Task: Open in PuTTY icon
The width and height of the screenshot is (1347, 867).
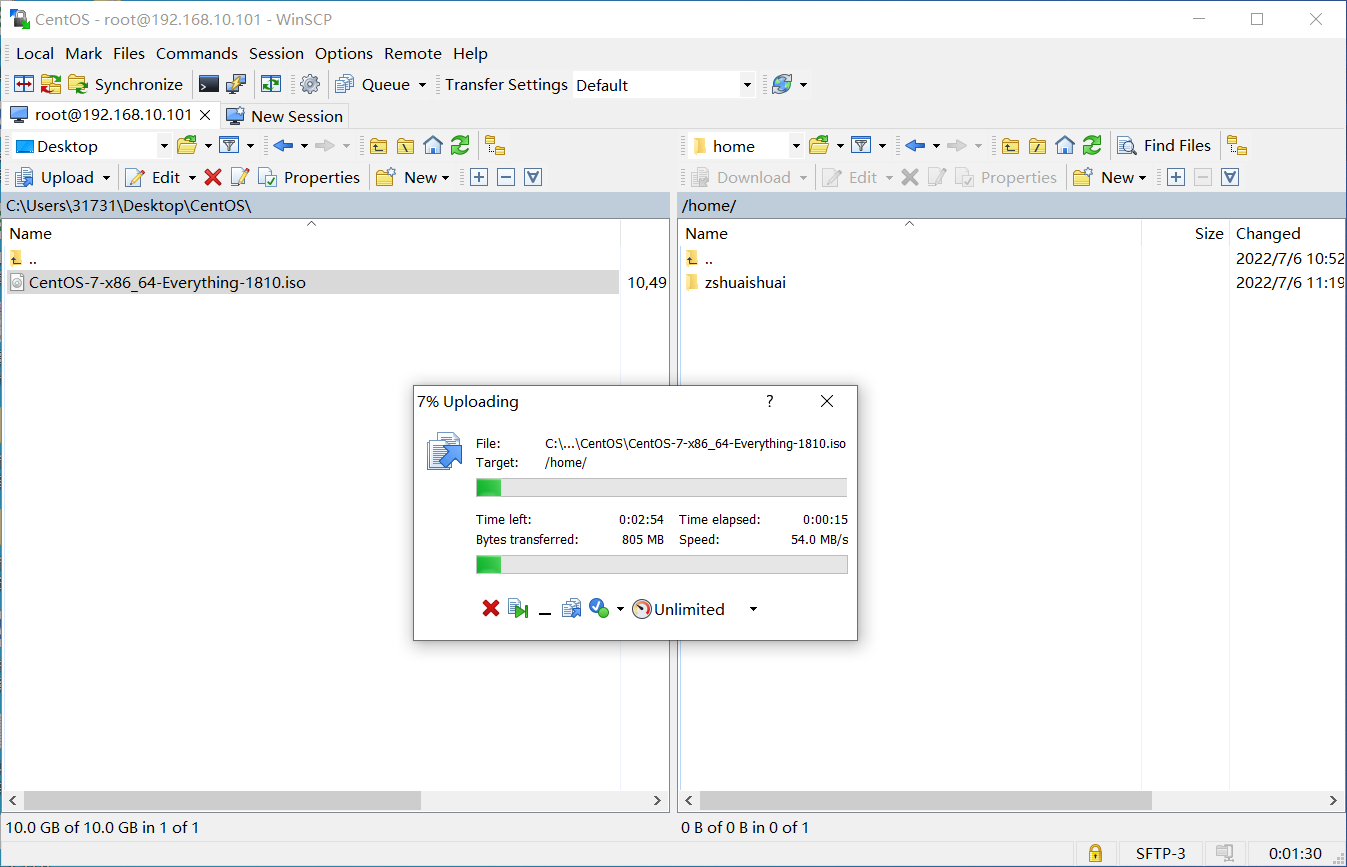Action: [236, 84]
